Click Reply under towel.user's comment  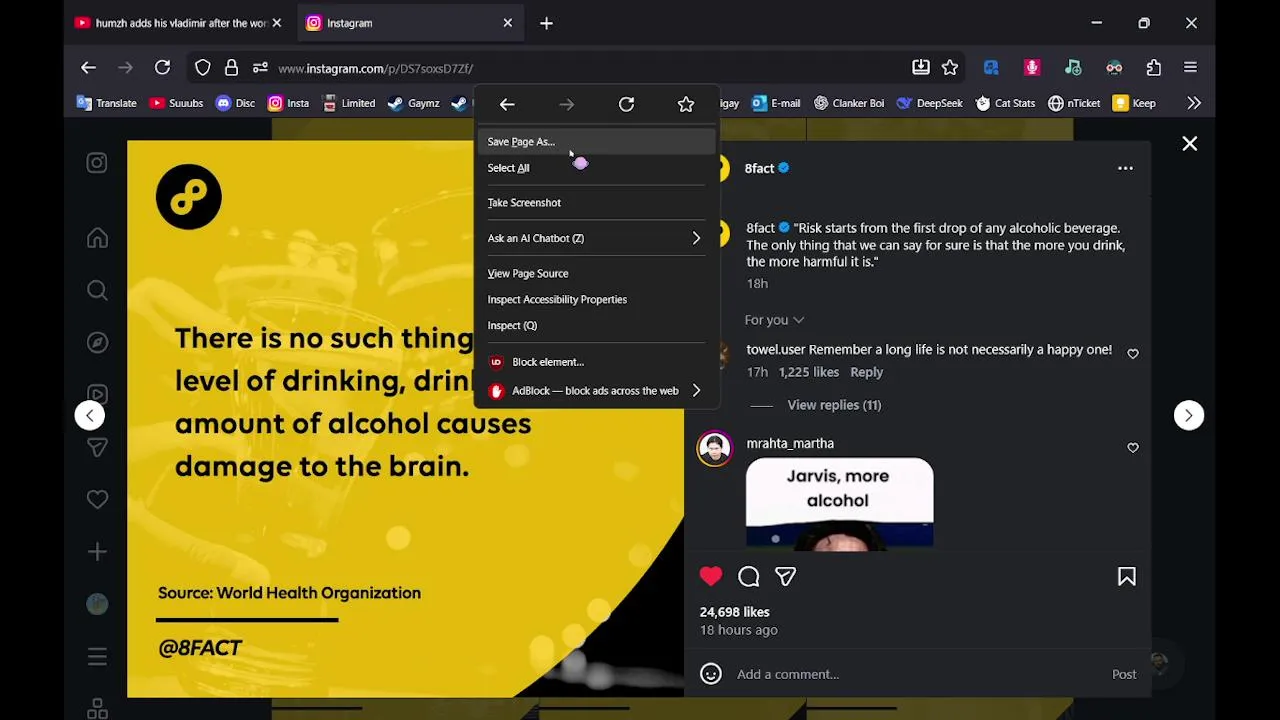point(866,372)
